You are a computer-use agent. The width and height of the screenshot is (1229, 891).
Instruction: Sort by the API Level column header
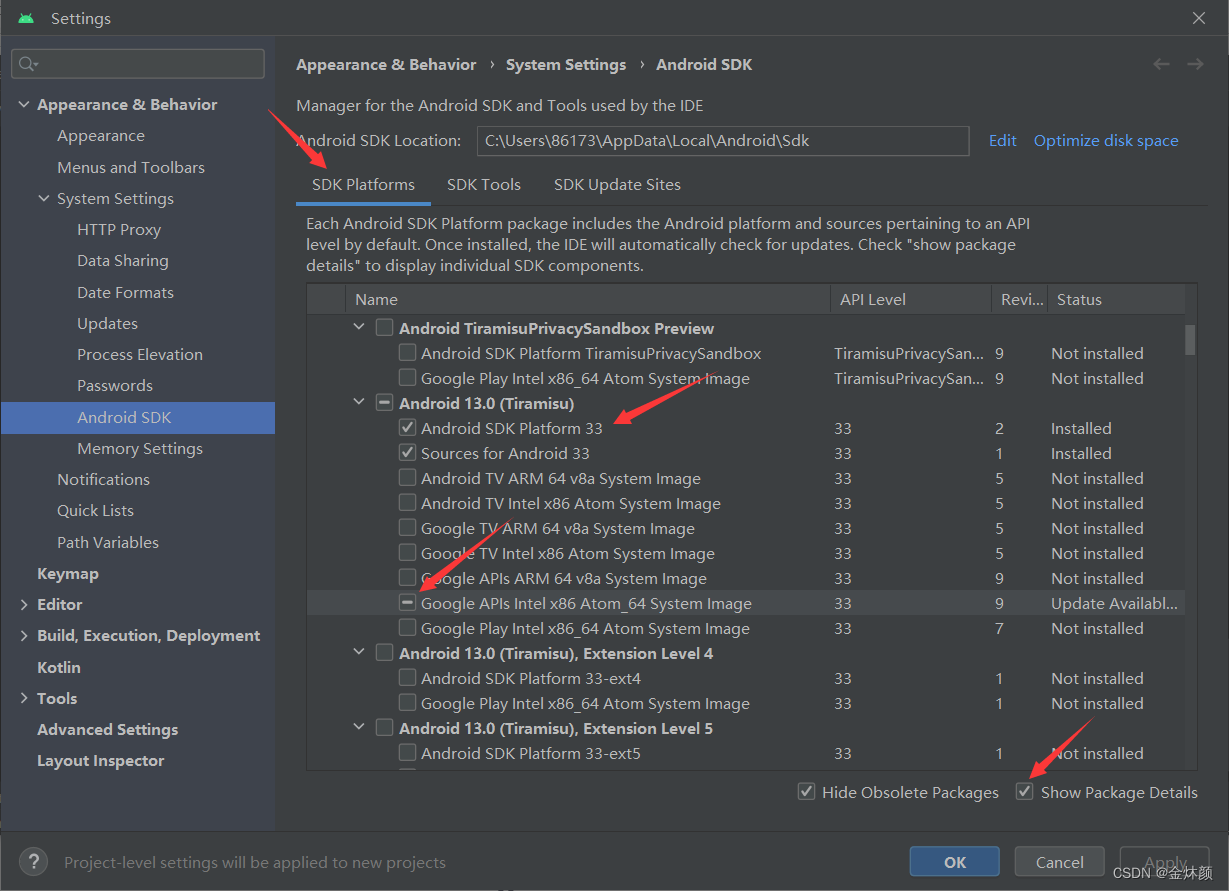911,299
